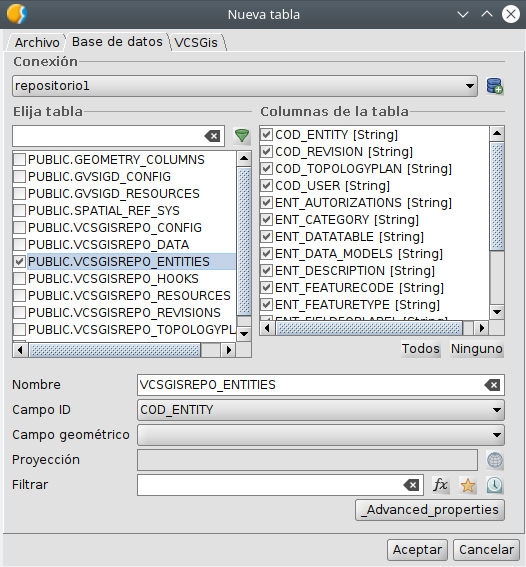Click the Ninguno button
Image resolution: width=526 pixels, height=567 pixels.
coord(476,349)
